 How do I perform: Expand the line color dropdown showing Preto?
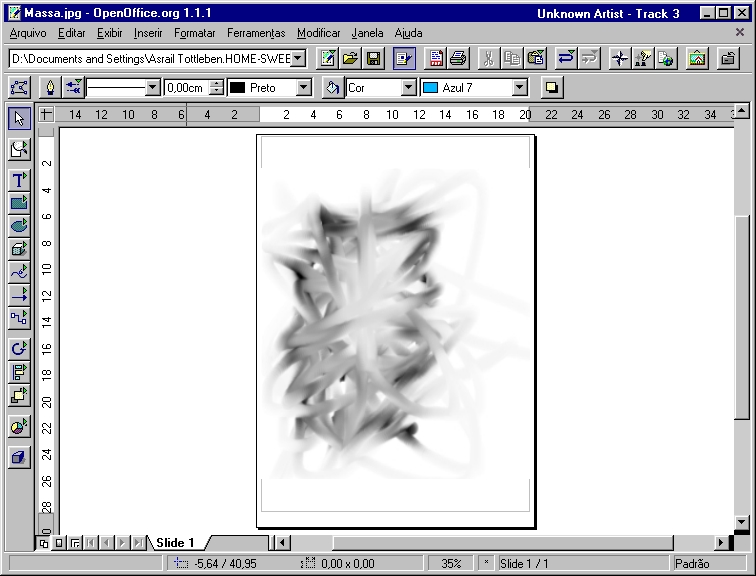click(x=304, y=88)
